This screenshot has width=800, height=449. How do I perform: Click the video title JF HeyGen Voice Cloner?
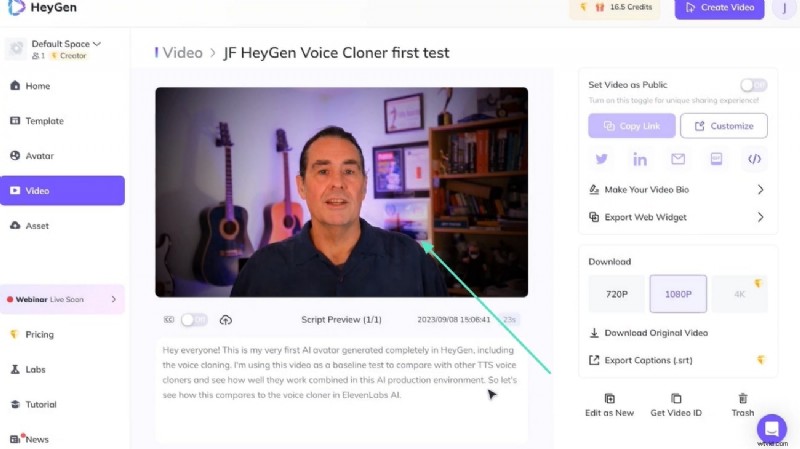336,53
